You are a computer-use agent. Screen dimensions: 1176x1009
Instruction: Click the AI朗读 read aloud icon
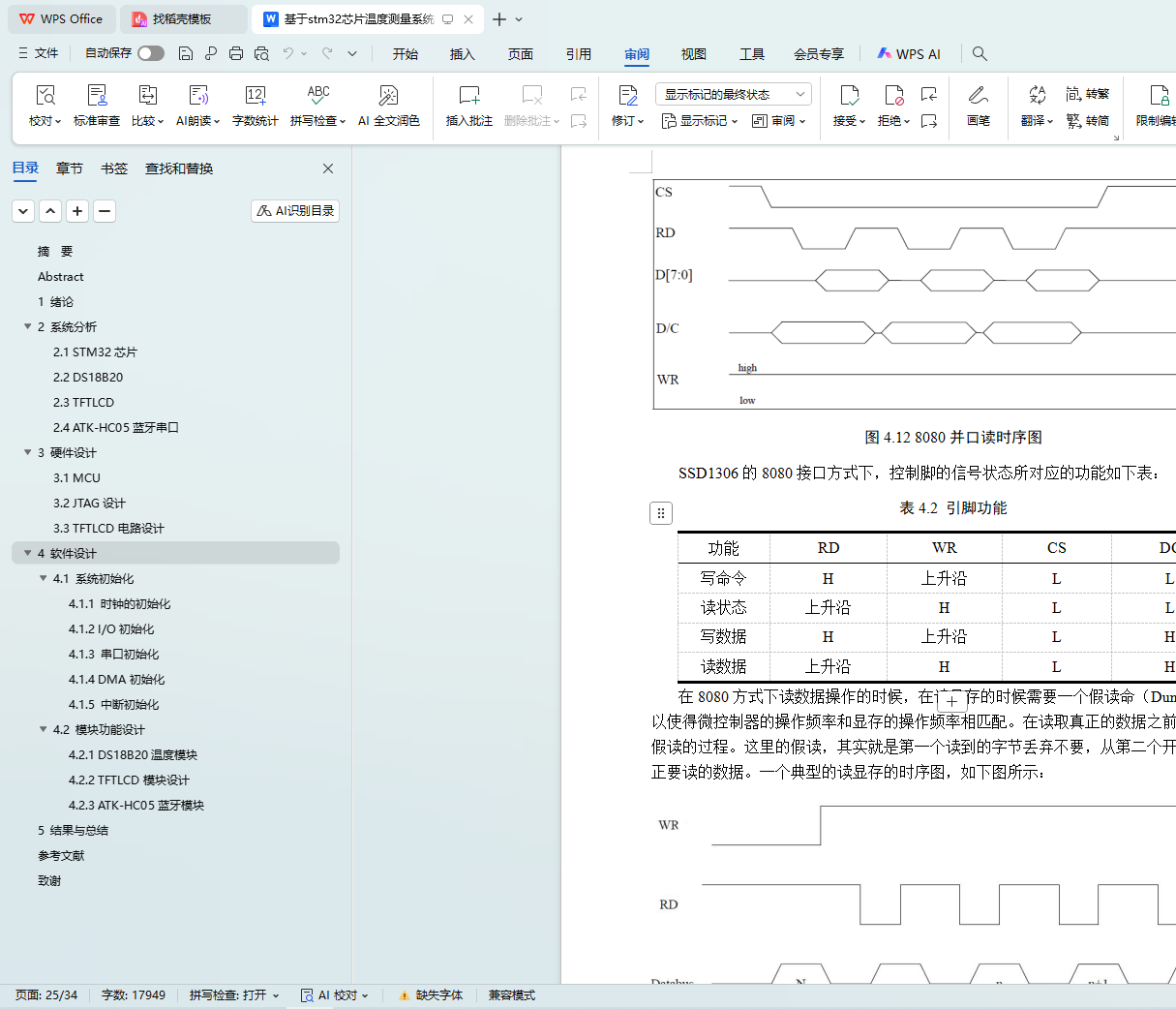coord(198,96)
